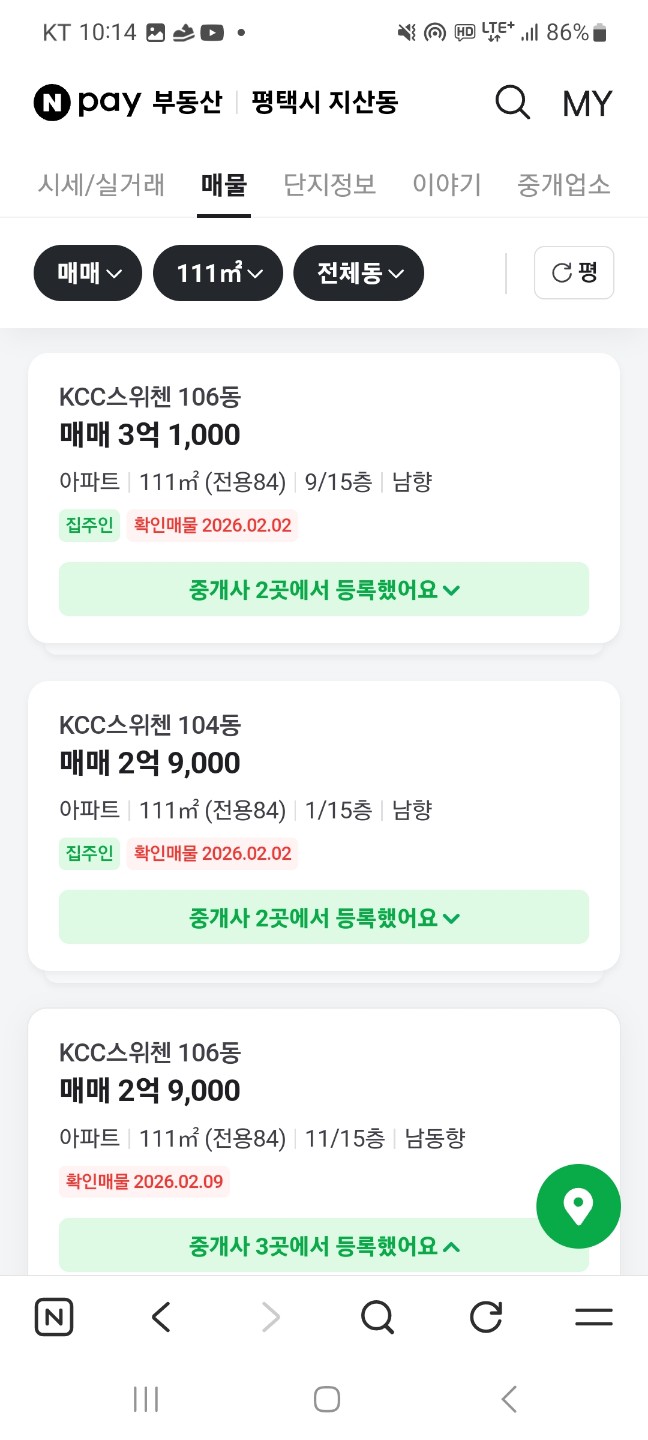Go back with browser back arrow
The width and height of the screenshot is (648, 1440).
tap(162, 1318)
